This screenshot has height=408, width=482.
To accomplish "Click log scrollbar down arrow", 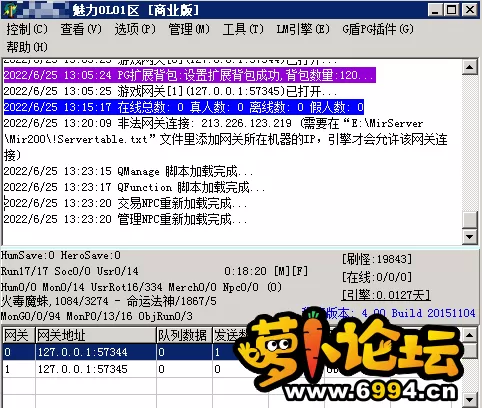I will tap(469, 237).
